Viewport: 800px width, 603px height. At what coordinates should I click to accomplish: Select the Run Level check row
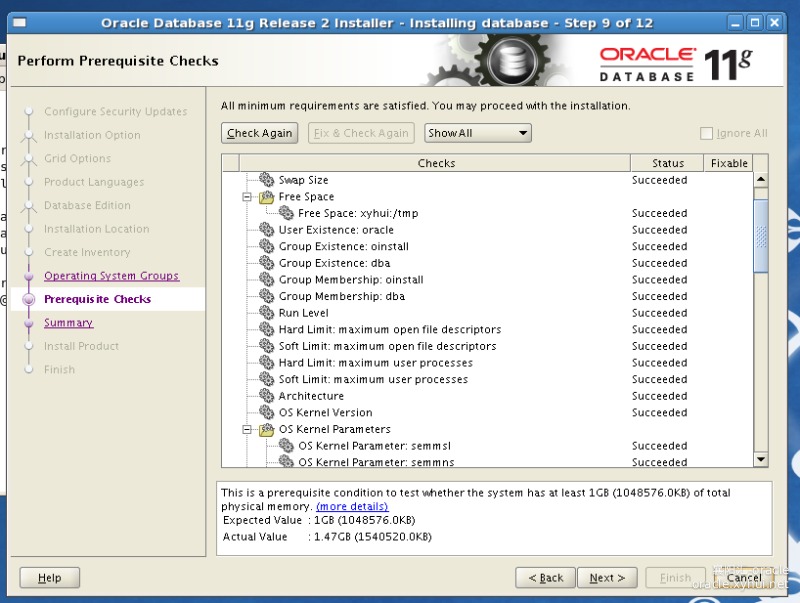tap(487, 313)
